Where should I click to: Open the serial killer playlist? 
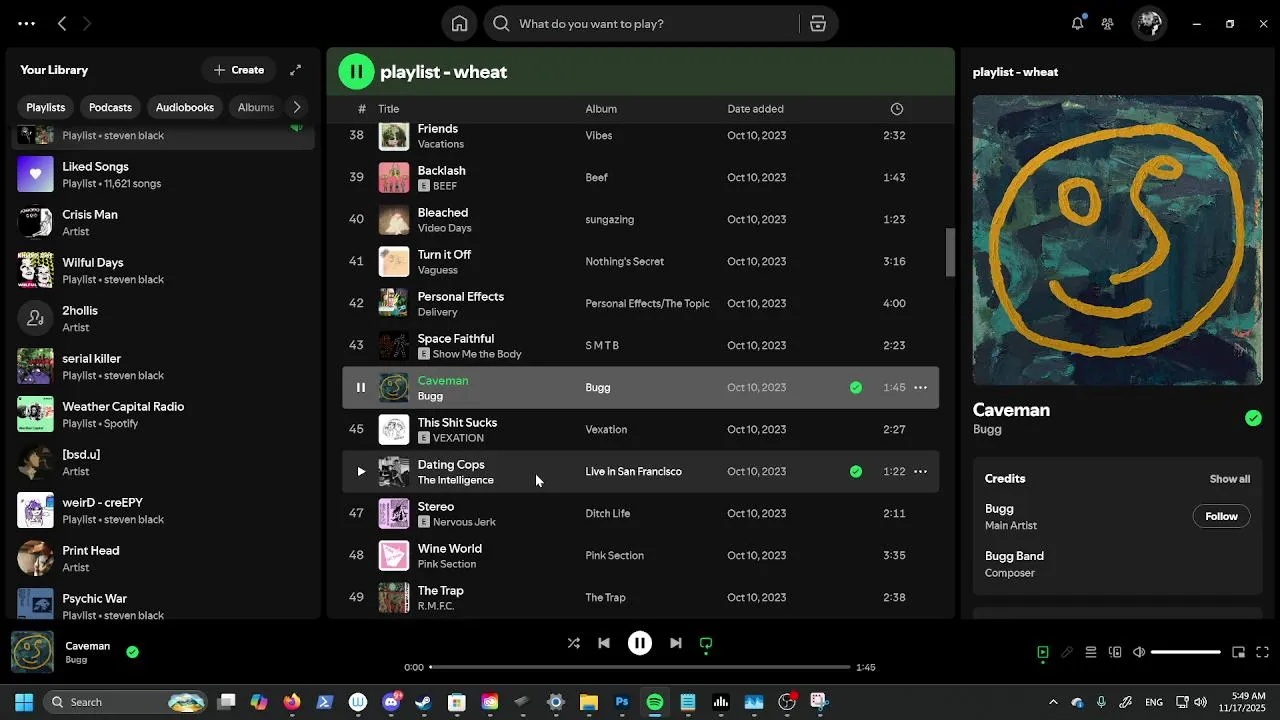coord(164,367)
